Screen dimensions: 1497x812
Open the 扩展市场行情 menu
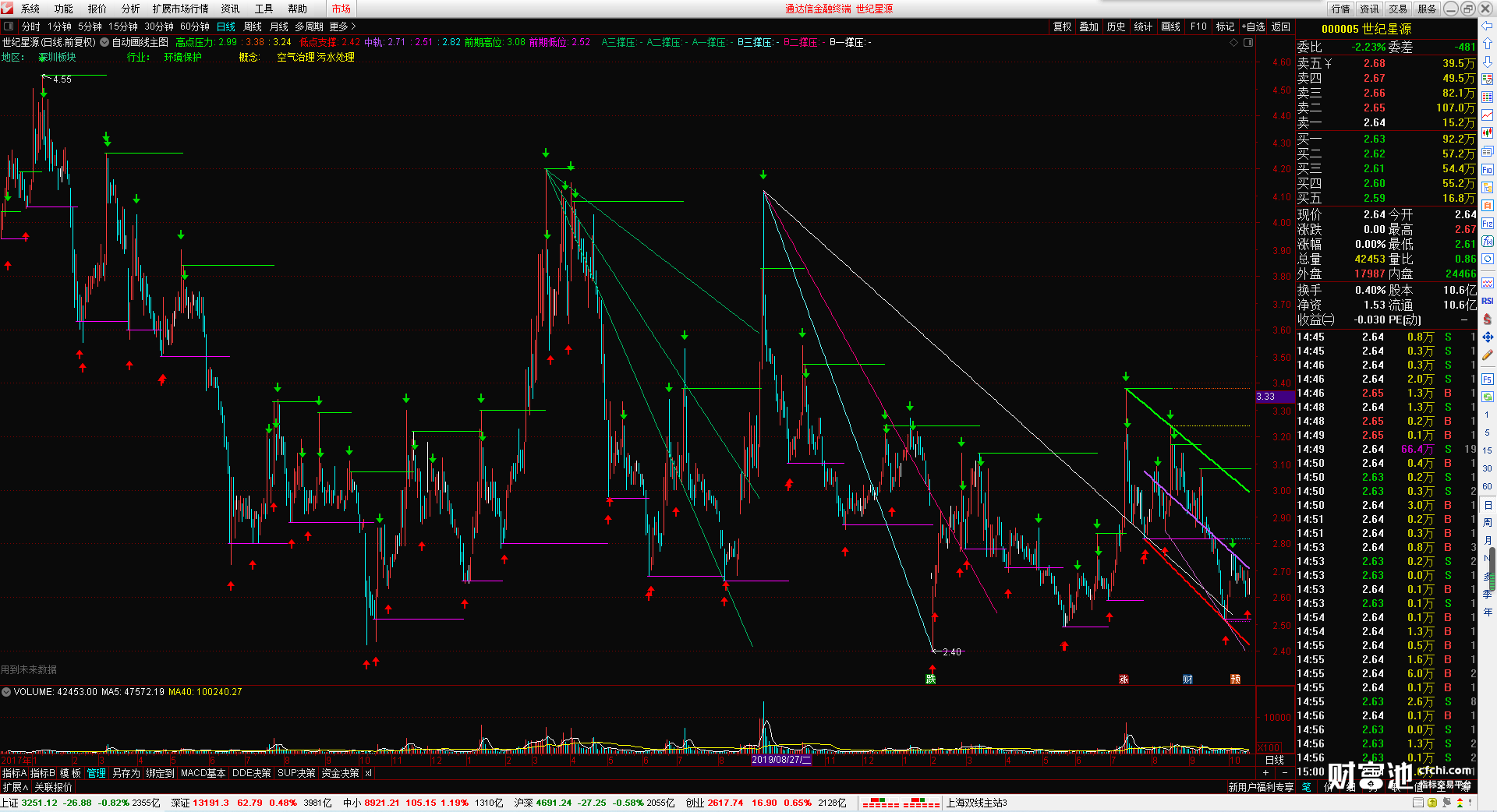pos(181,9)
